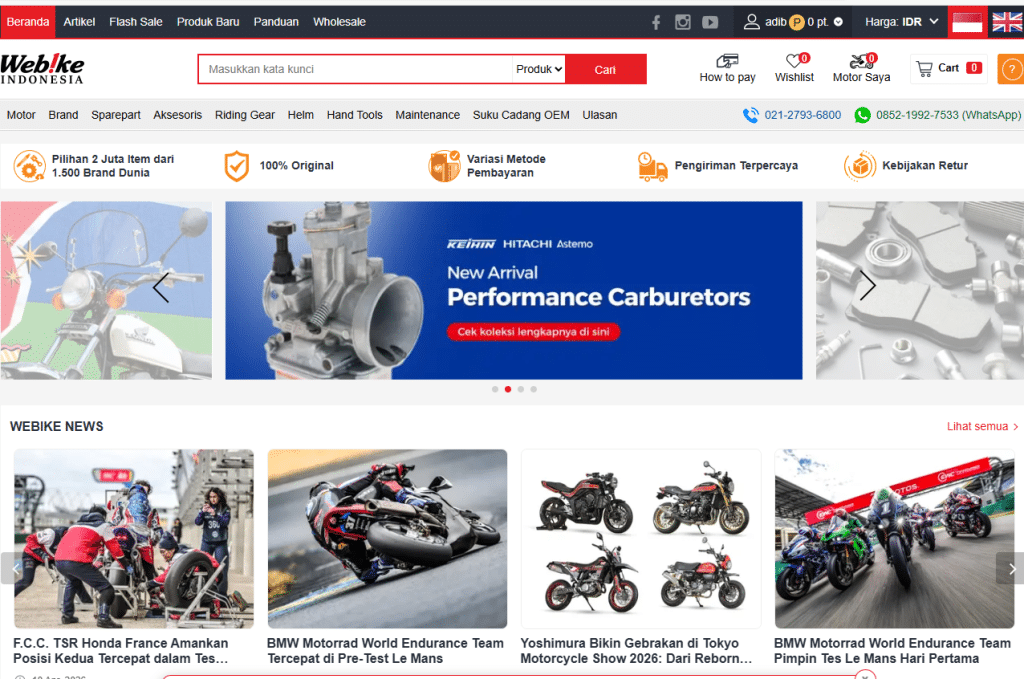Click the blue phone call icon
The height and width of the screenshot is (679, 1024).
(x=751, y=115)
